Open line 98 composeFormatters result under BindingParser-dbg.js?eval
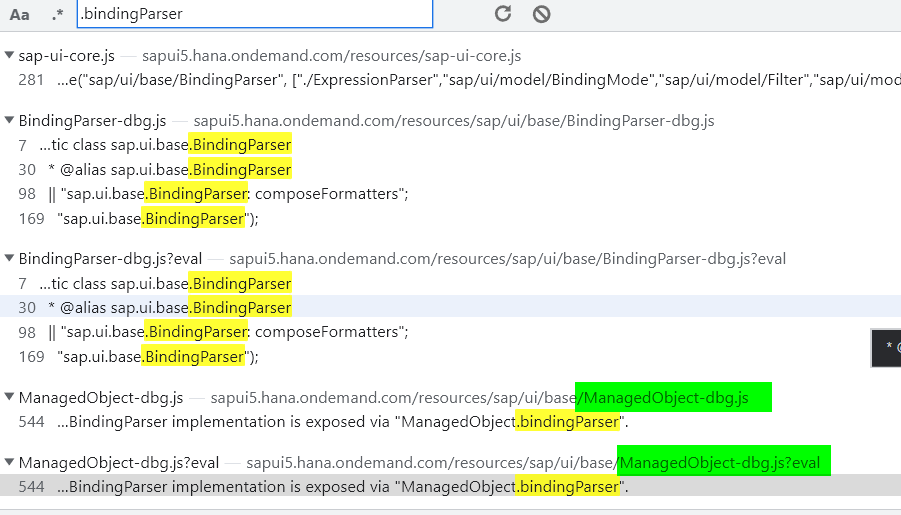The image size is (901, 515). coord(450,332)
